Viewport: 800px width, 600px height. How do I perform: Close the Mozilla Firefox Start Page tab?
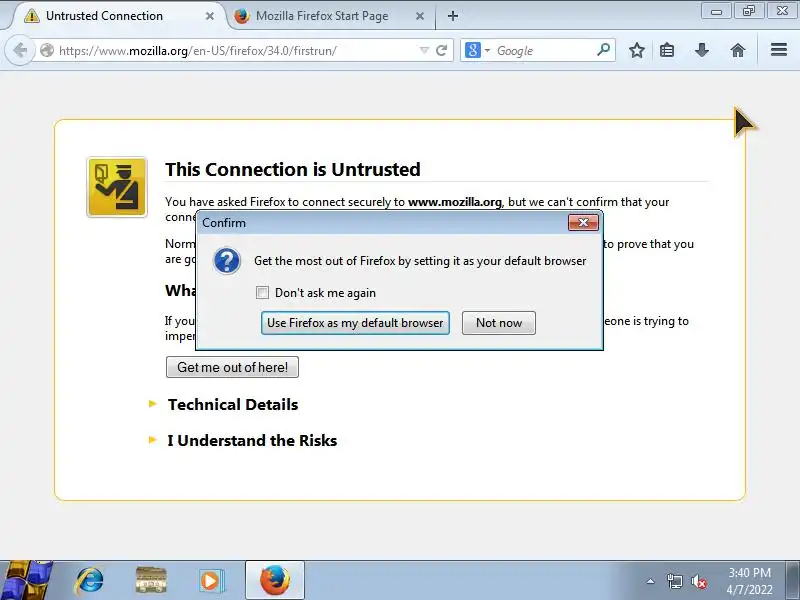[420, 16]
